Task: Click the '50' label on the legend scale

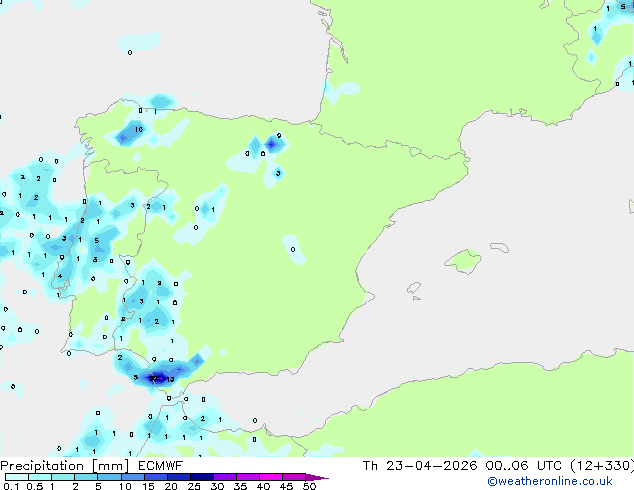Action: 309,486
